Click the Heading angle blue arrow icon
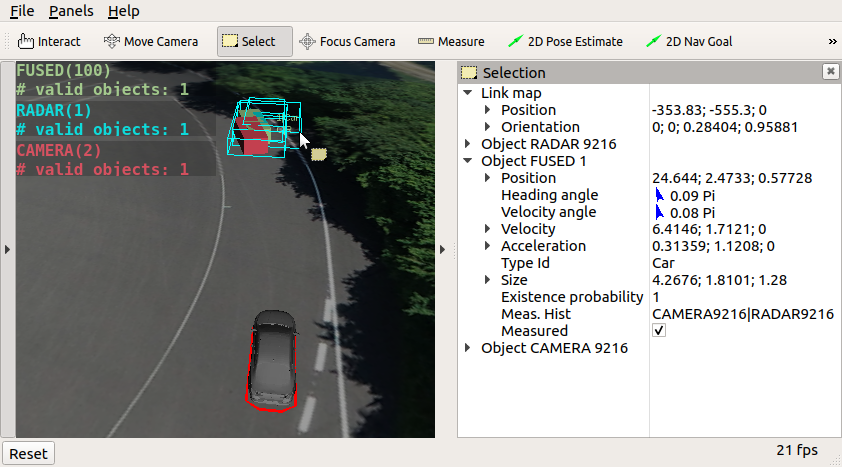The height and width of the screenshot is (467, 842). coord(659,195)
